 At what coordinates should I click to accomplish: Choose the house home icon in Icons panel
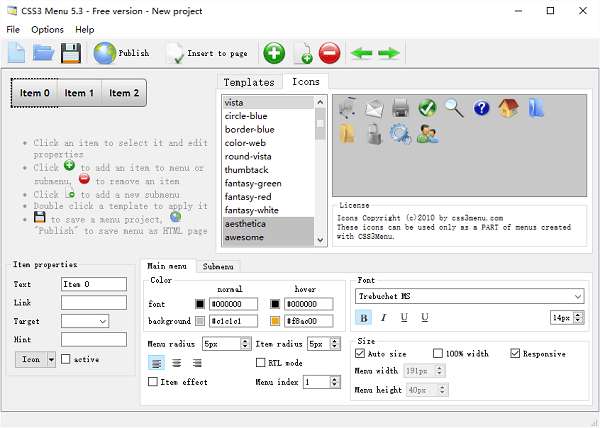point(508,108)
